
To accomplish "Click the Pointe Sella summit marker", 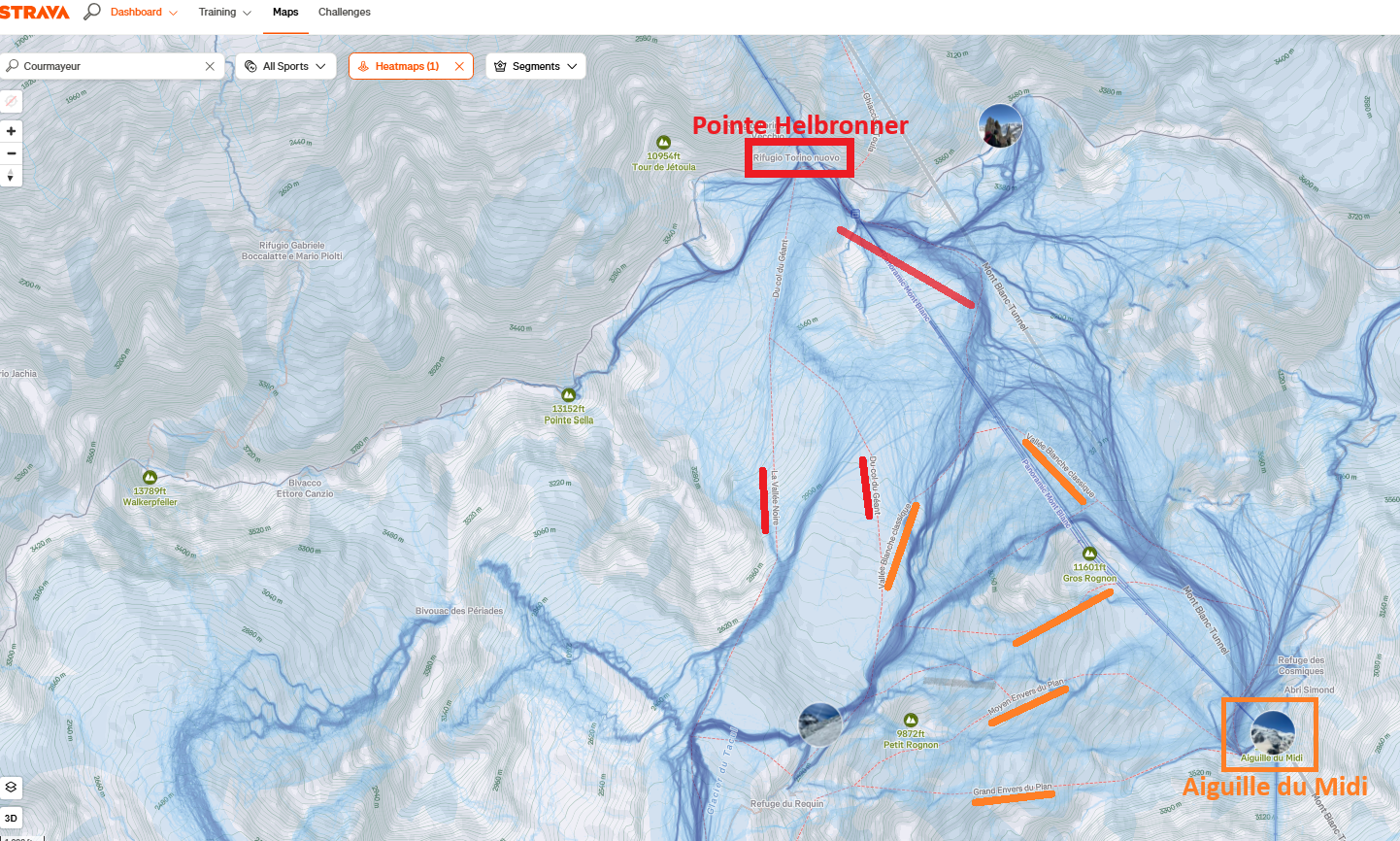I will click(569, 394).
